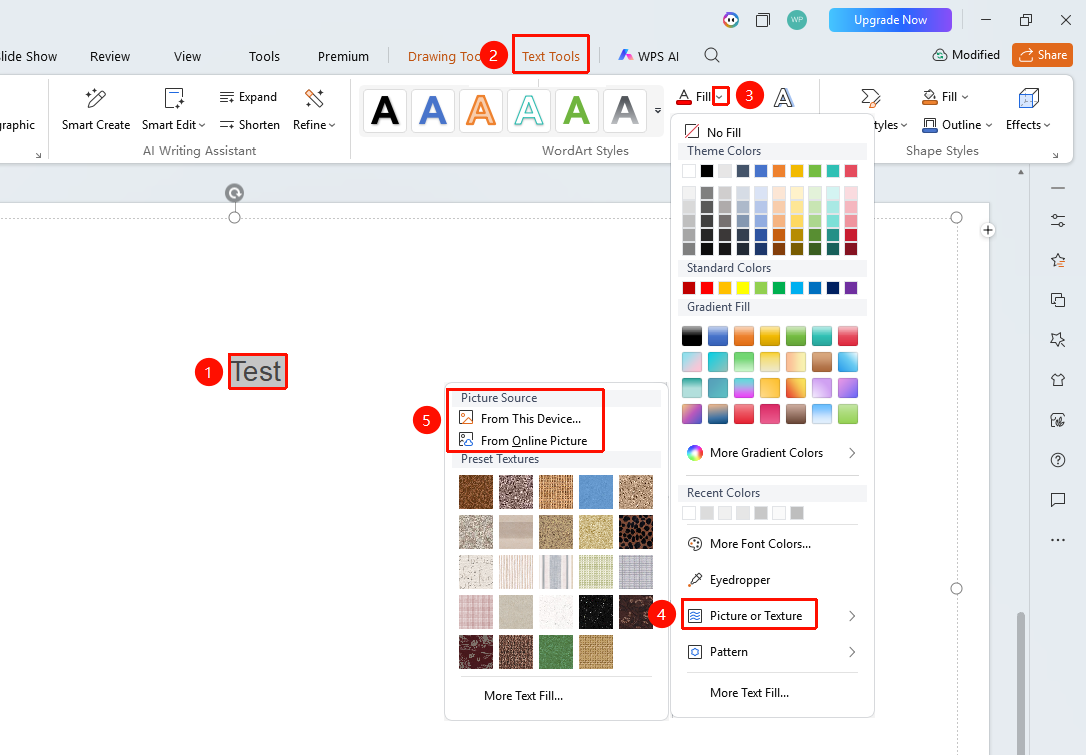Click the Shape Effects cube icon
The width and height of the screenshot is (1086, 755).
click(x=1029, y=98)
